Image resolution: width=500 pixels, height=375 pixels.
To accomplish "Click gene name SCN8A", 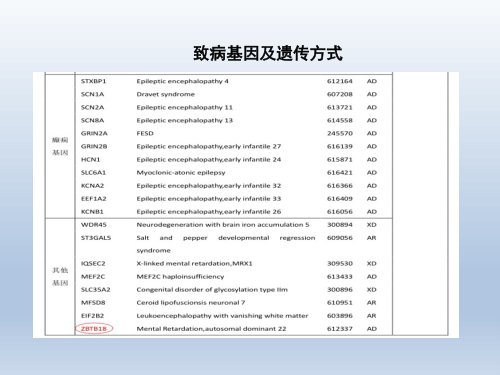I will point(92,120).
